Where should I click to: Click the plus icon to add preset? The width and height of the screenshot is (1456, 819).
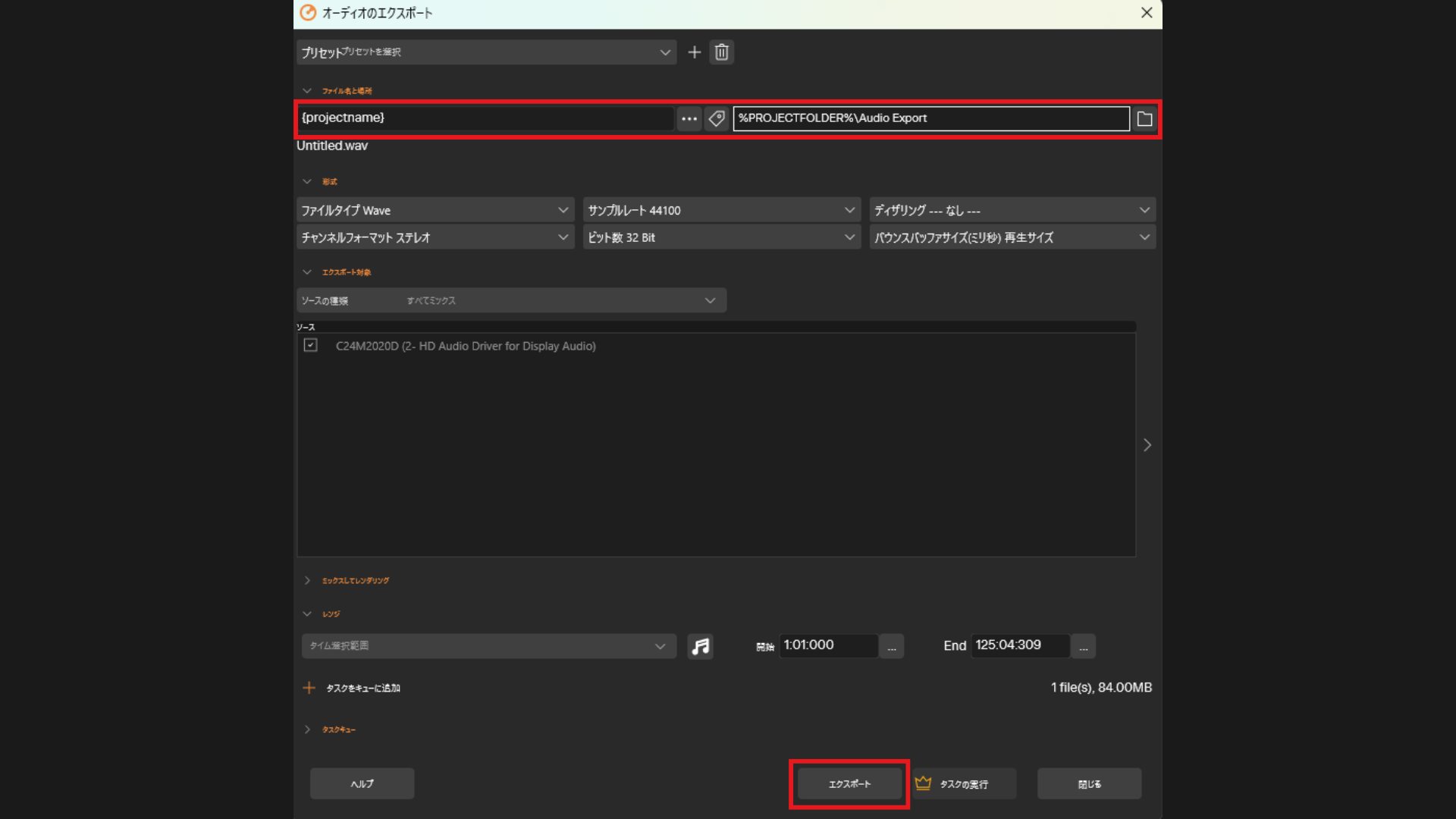point(694,52)
